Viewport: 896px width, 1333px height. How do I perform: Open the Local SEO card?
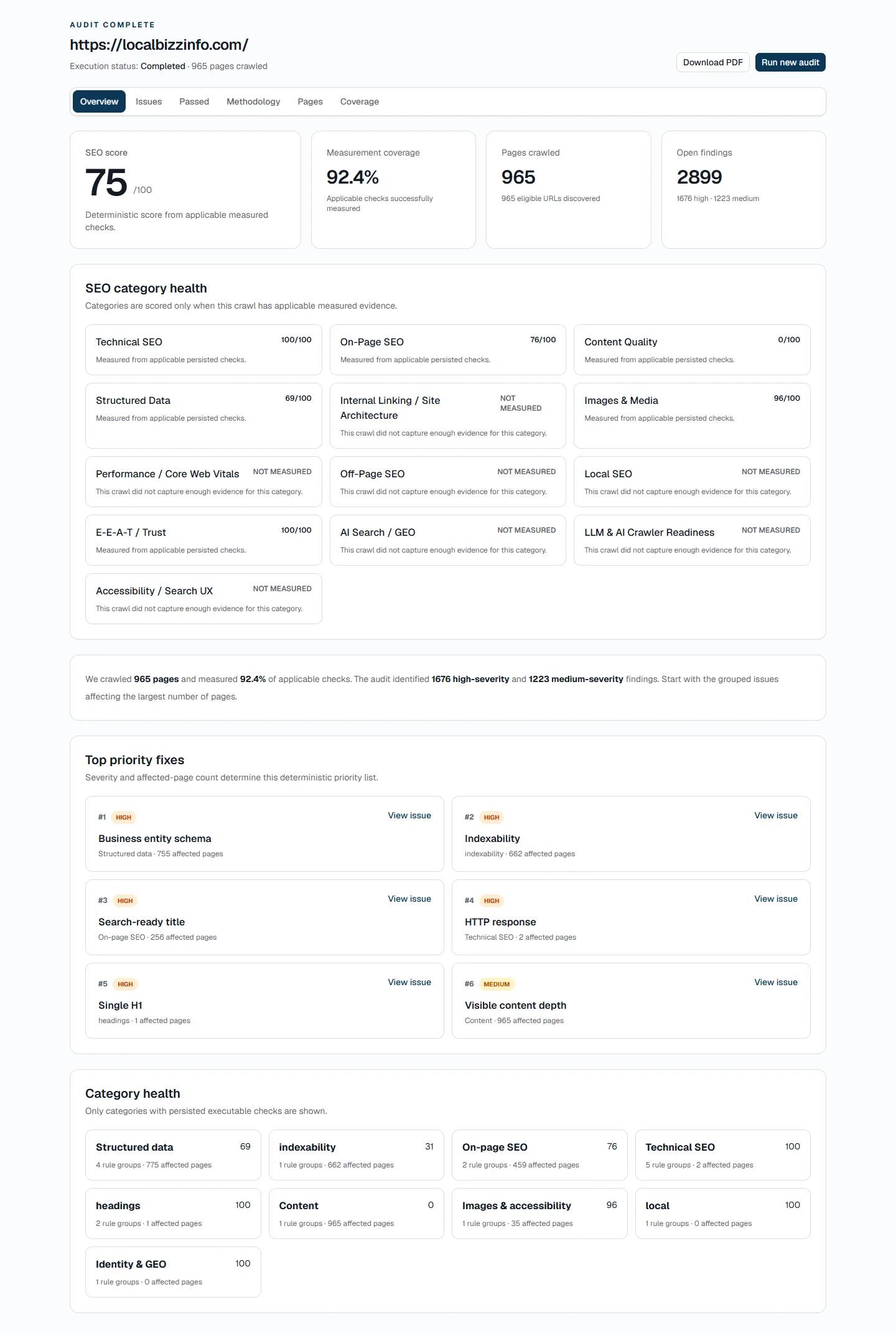(x=692, y=482)
